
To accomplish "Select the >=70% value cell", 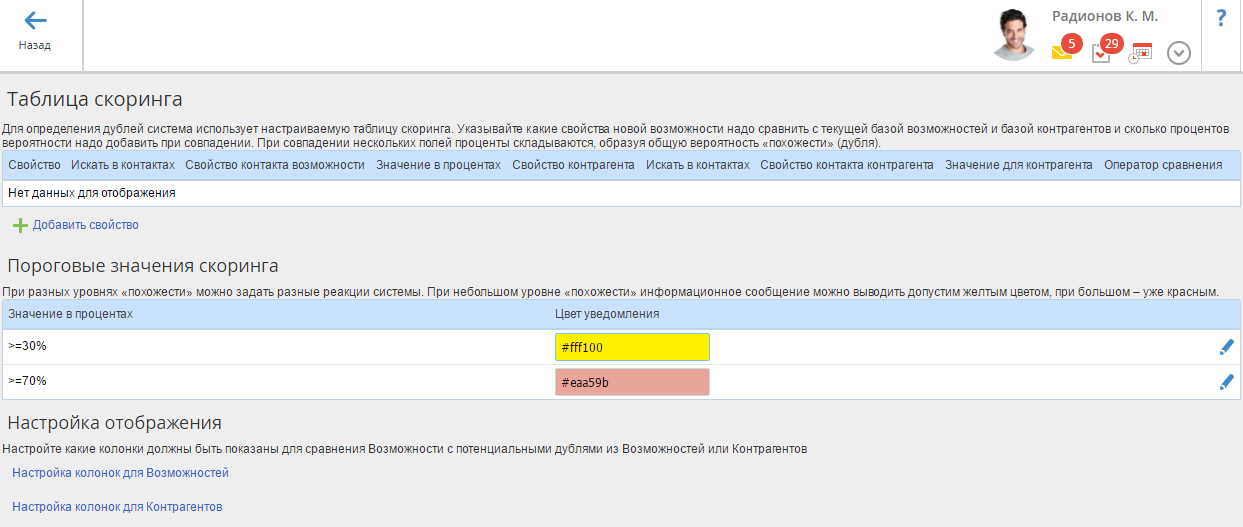I will coord(27,381).
